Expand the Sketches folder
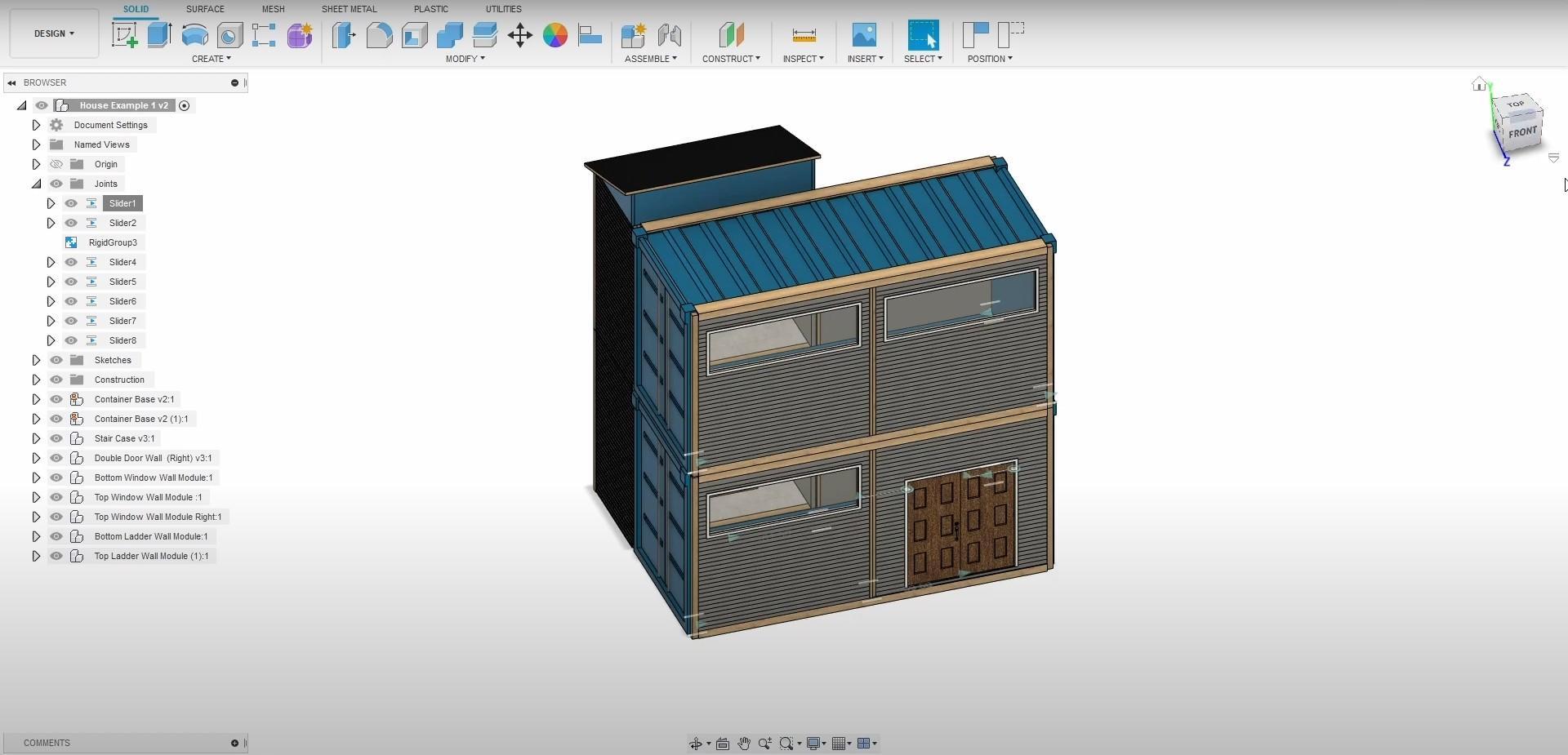This screenshot has width=1568, height=755. [x=36, y=360]
